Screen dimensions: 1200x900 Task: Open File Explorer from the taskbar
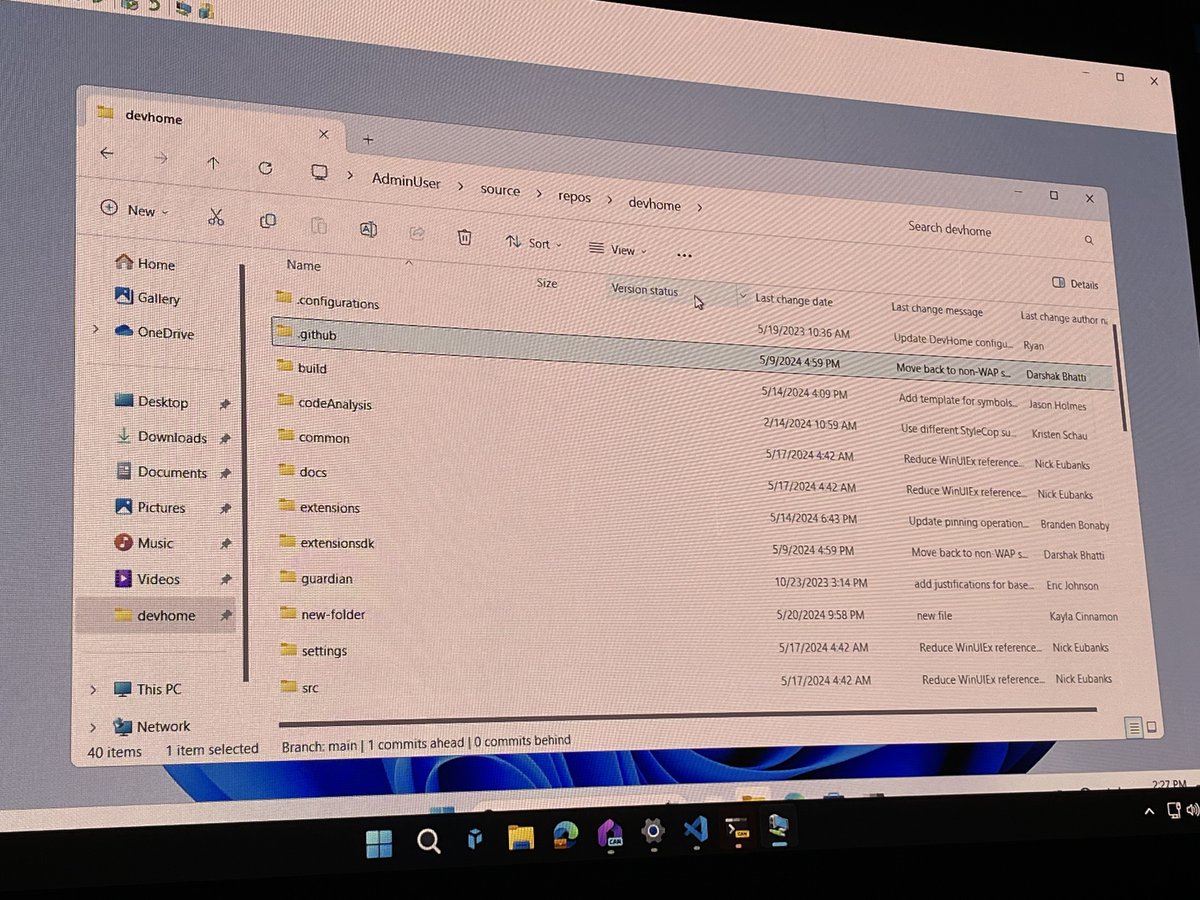coord(520,836)
